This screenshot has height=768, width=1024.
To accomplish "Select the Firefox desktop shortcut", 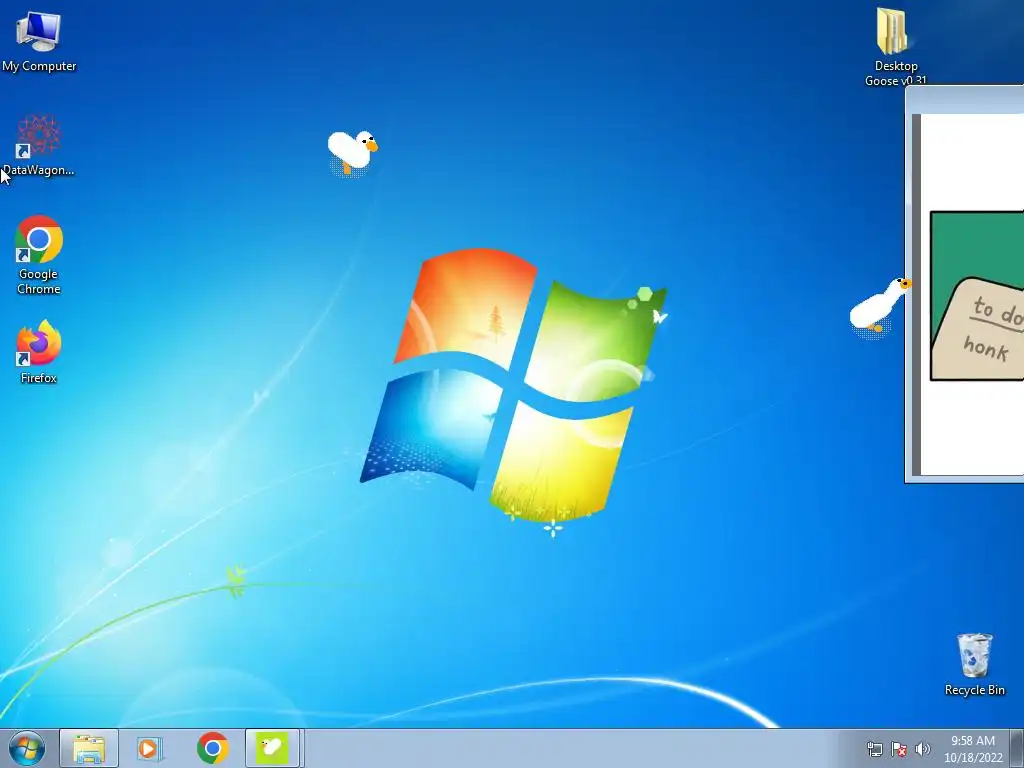I will click(x=39, y=351).
